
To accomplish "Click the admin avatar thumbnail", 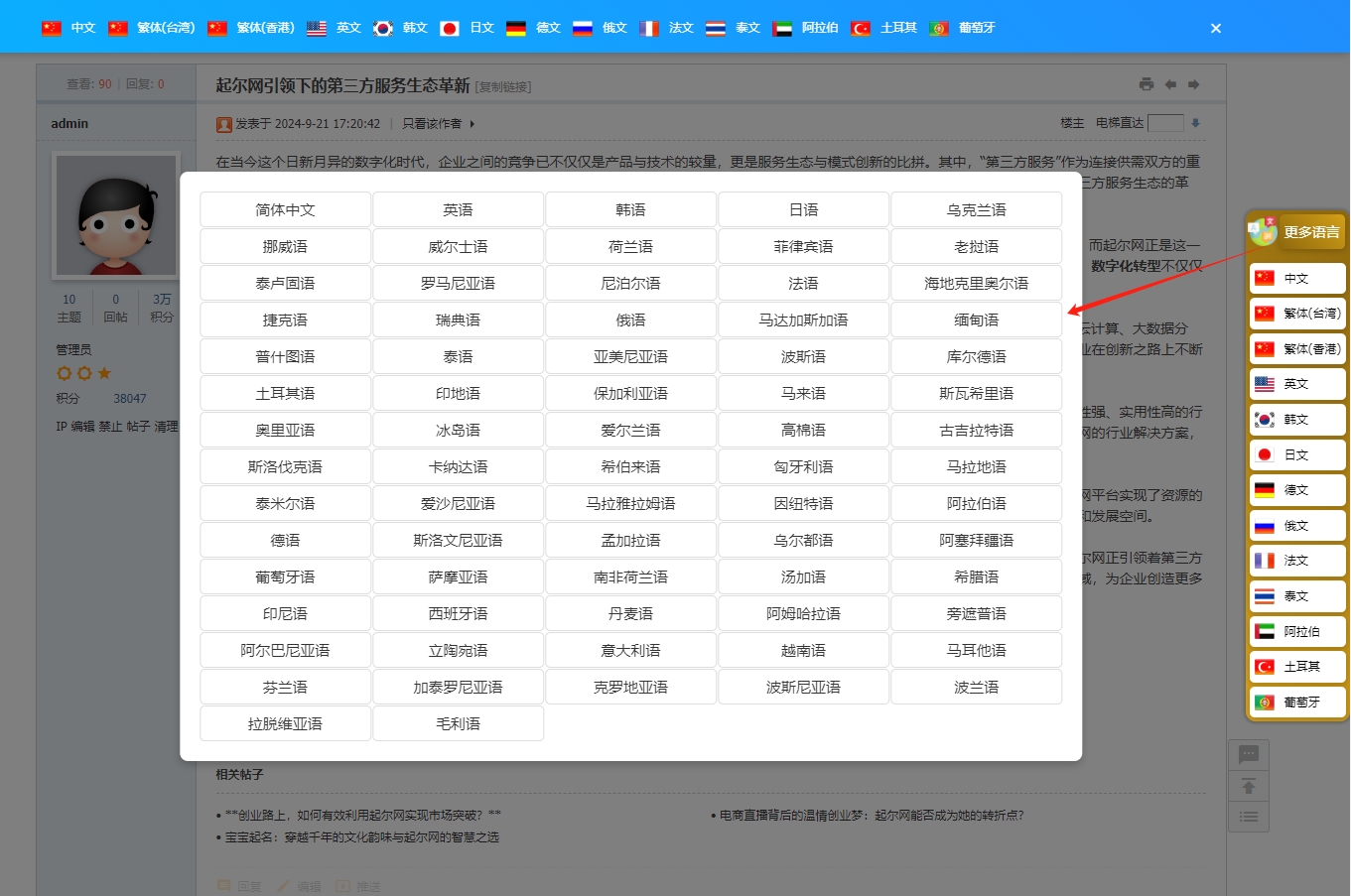I will [116, 214].
